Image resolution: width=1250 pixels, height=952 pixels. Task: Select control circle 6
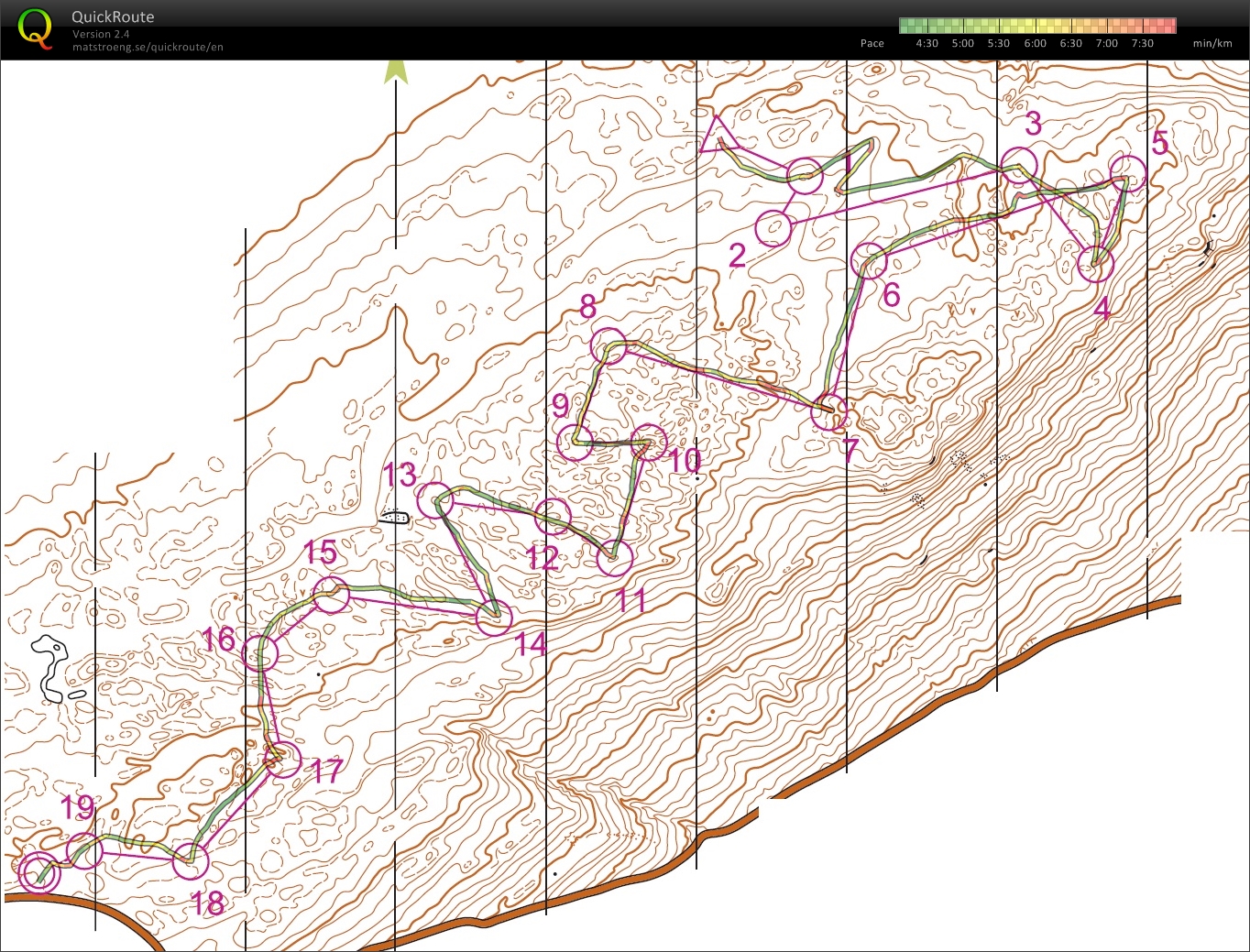(x=870, y=261)
